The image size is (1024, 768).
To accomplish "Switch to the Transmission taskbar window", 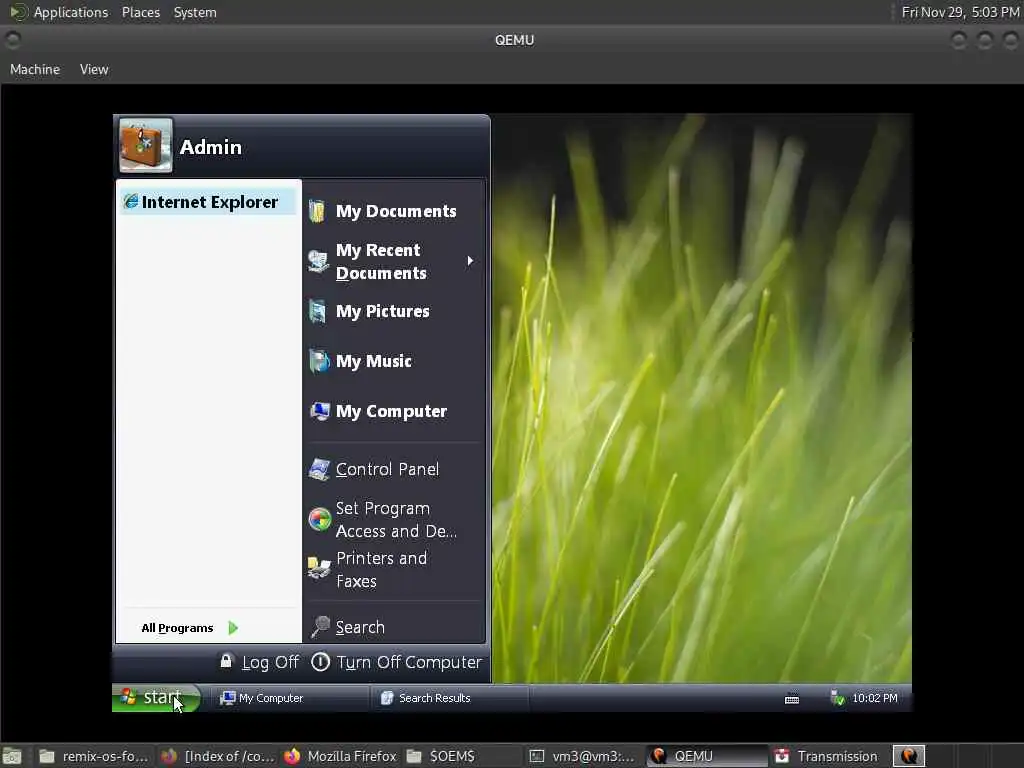I will coord(827,756).
